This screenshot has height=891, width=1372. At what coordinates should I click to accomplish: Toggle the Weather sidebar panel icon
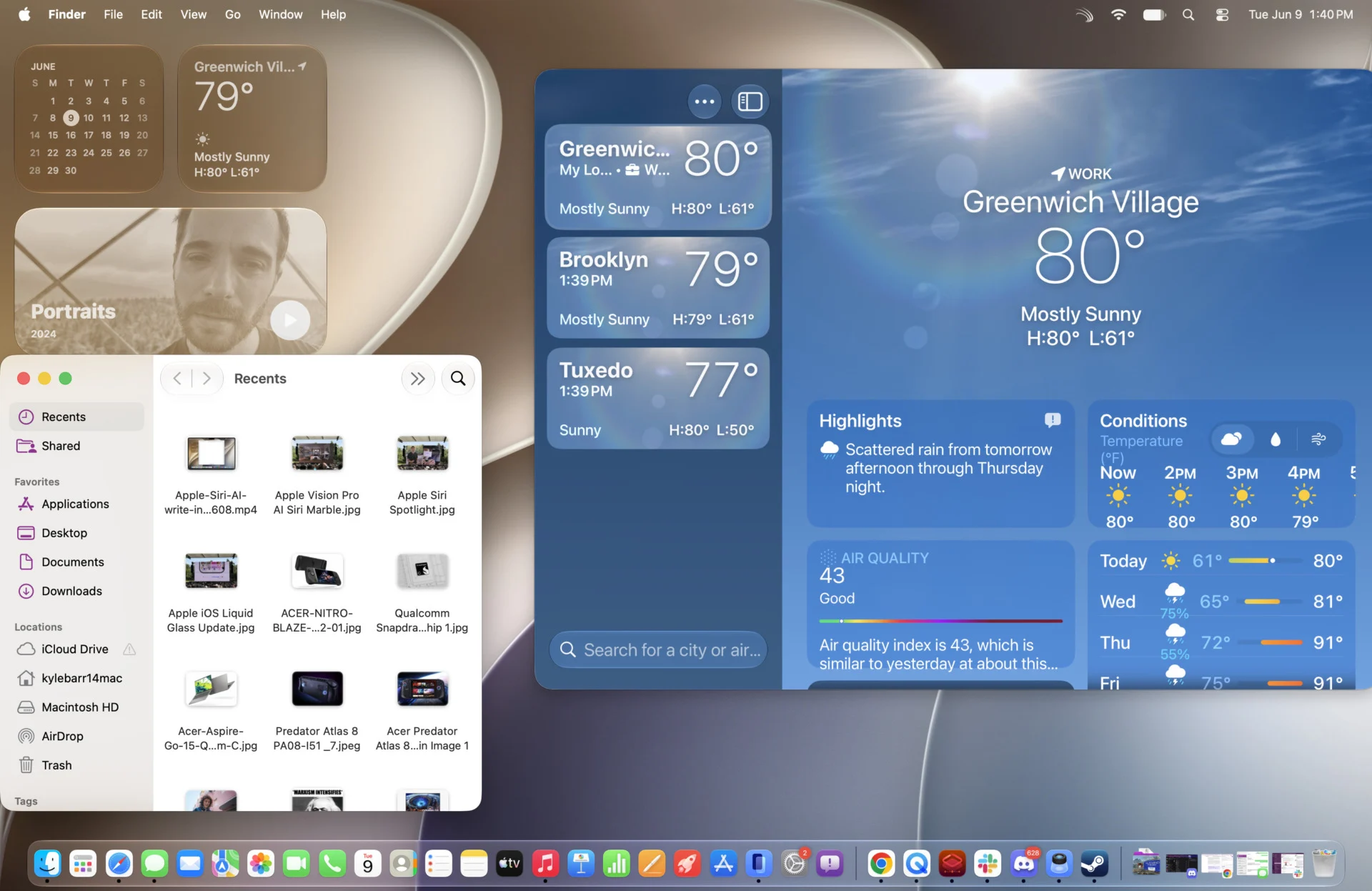tap(750, 101)
